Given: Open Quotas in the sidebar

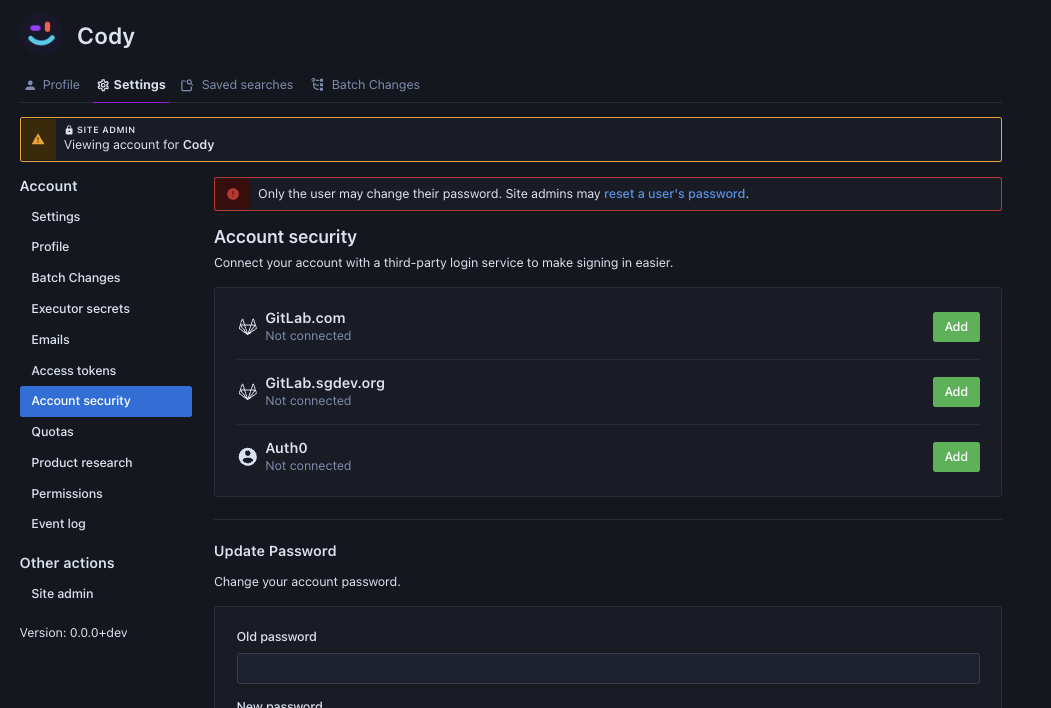Looking at the screenshot, I should (x=106, y=432).
